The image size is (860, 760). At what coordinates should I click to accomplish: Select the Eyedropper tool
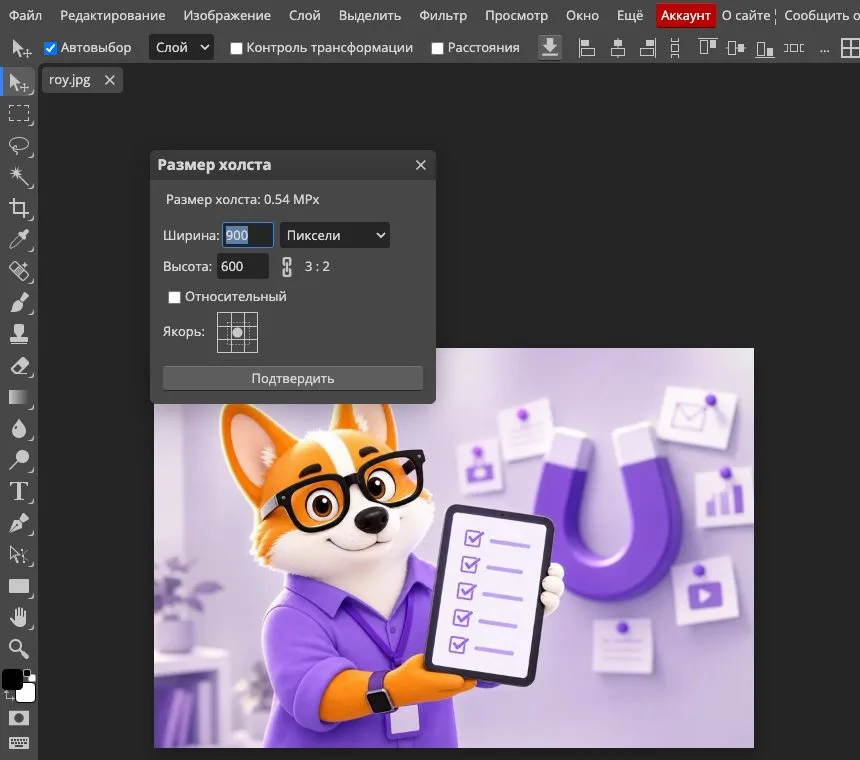(19, 240)
